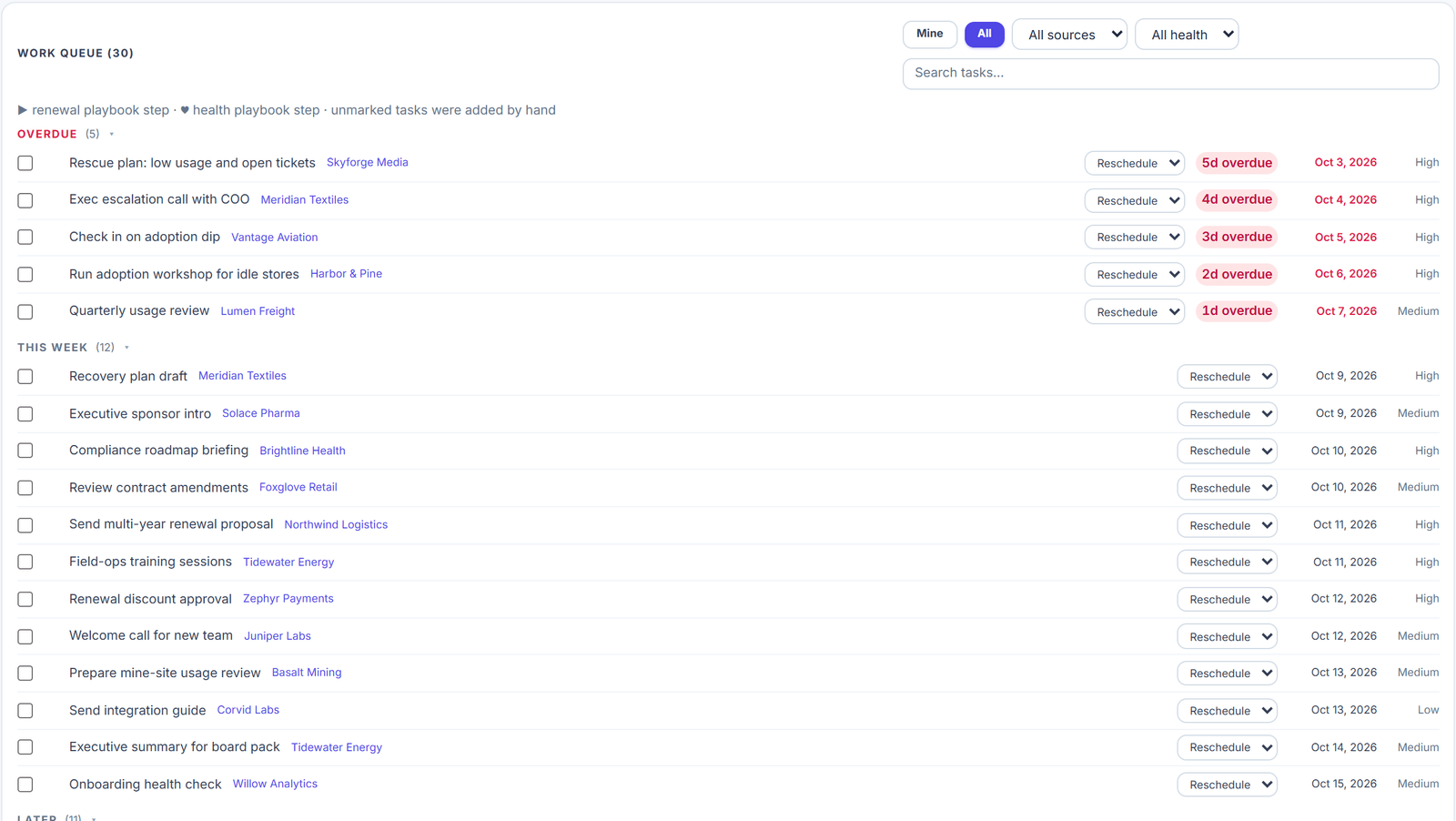
Task: Click the 5d overdue badge
Action: point(1237,163)
